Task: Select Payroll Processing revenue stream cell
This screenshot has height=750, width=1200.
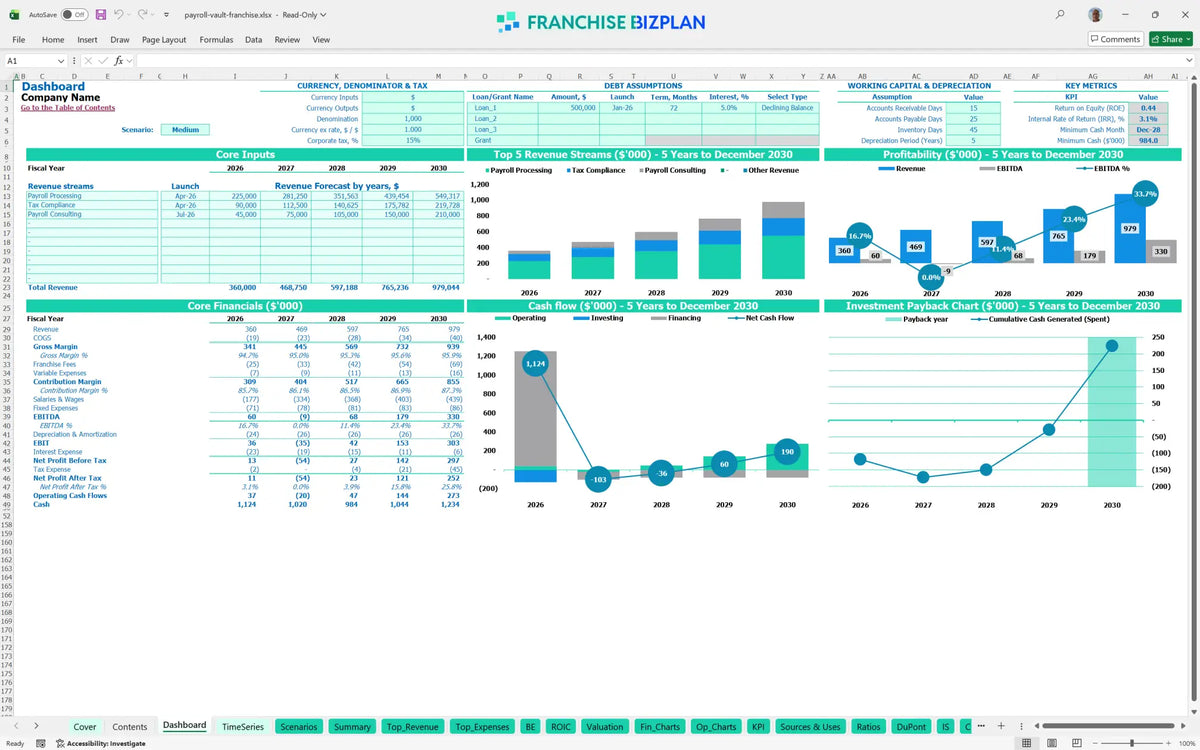Action: [x=93, y=196]
